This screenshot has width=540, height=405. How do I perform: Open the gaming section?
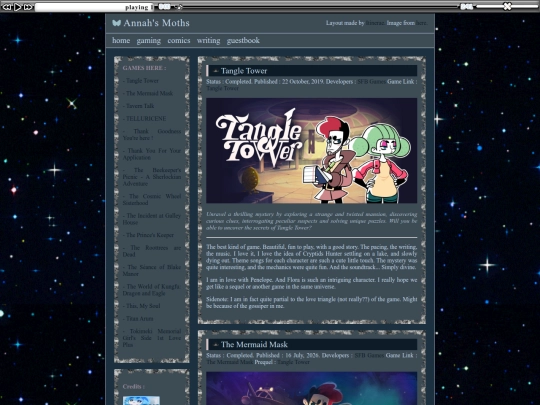click(x=148, y=41)
